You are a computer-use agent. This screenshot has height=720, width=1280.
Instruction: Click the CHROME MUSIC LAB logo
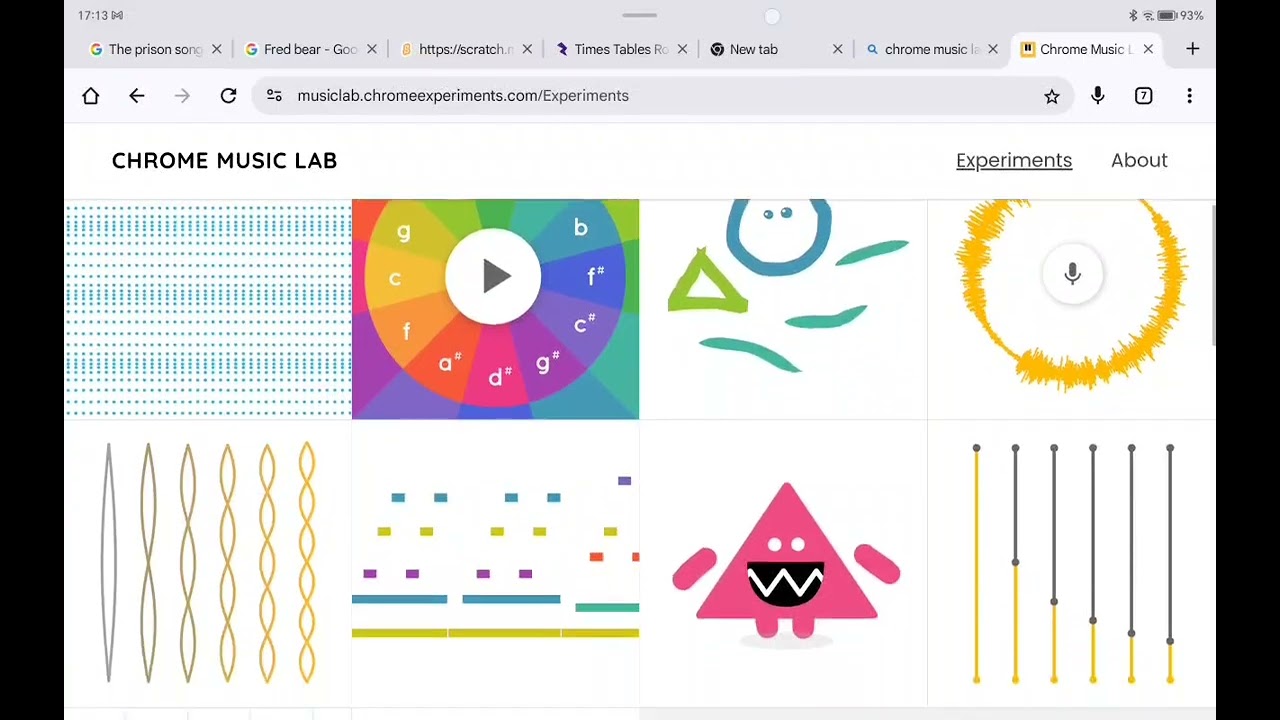pos(224,160)
